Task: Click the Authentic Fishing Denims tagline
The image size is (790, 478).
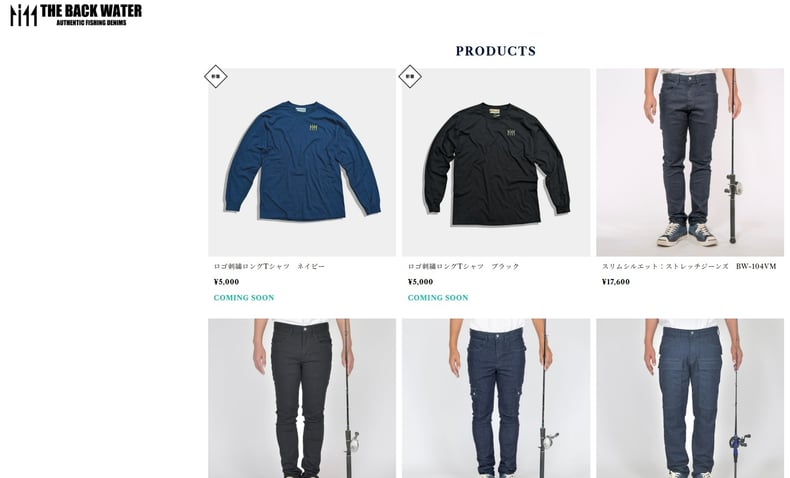Action: 91,21
